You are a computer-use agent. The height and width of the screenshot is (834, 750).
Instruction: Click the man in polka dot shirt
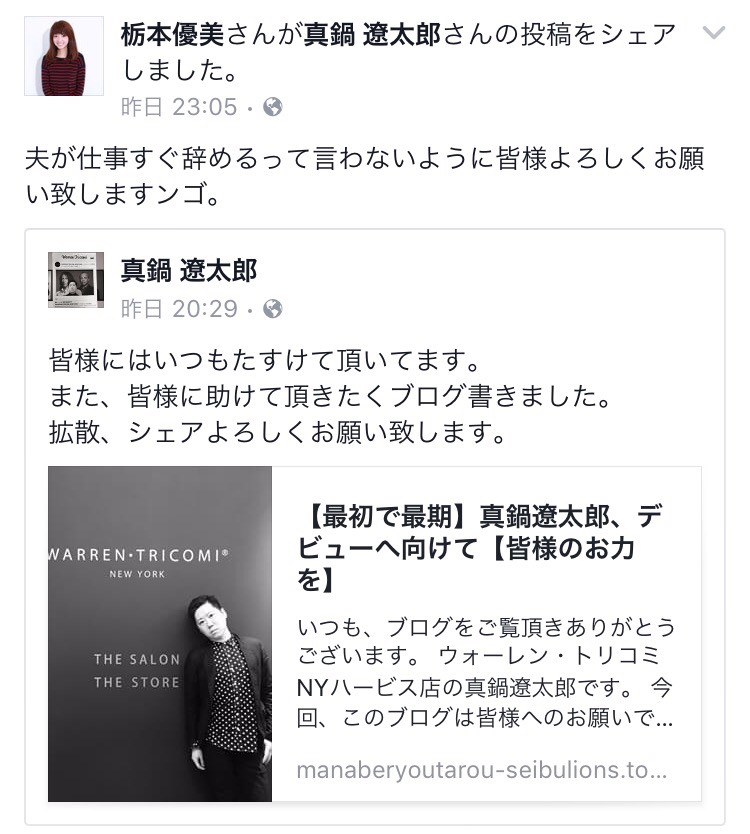[228, 697]
